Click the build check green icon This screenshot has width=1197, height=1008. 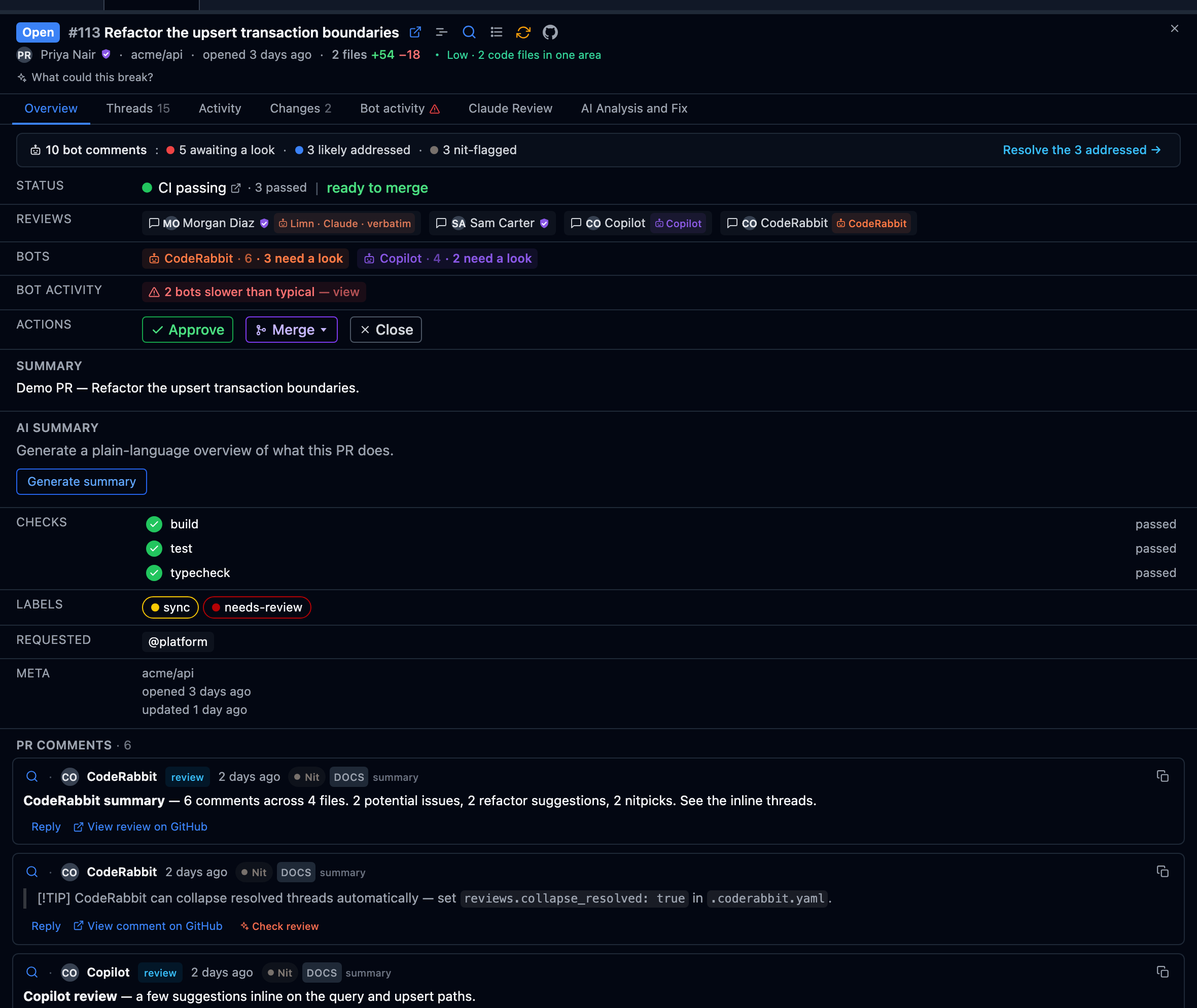pyautogui.click(x=154, y=524)
